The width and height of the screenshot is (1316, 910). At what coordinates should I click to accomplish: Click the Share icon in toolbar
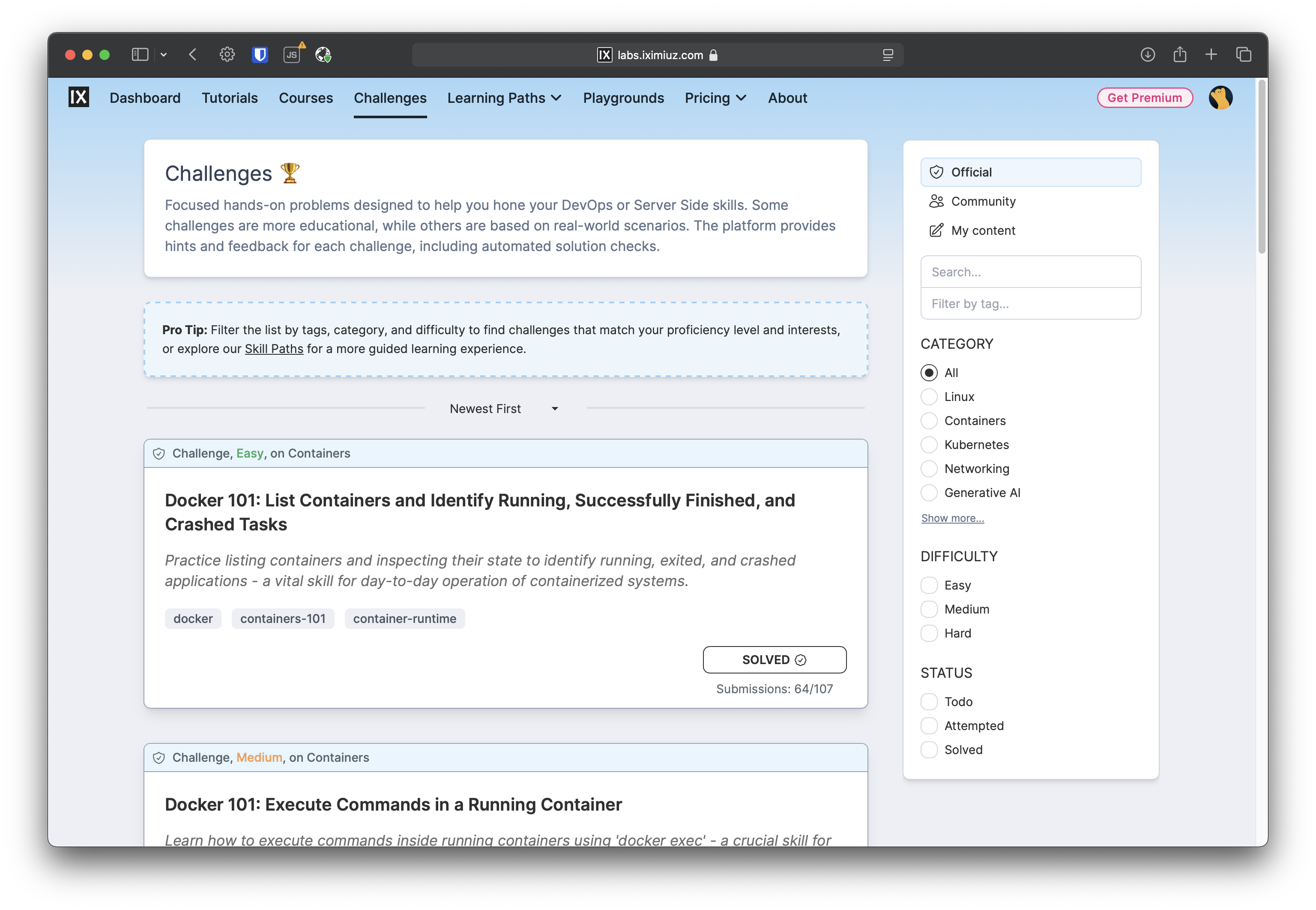[1179, 55]
